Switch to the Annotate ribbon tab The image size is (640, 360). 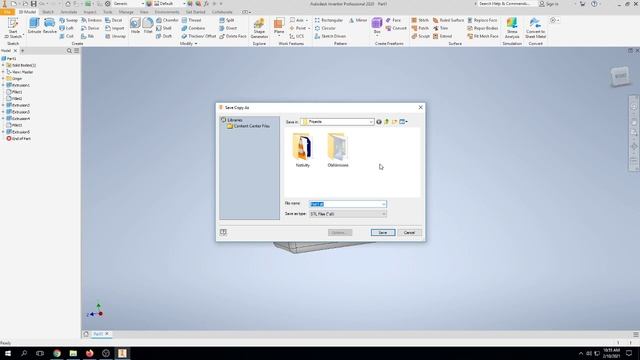point(69,12)
